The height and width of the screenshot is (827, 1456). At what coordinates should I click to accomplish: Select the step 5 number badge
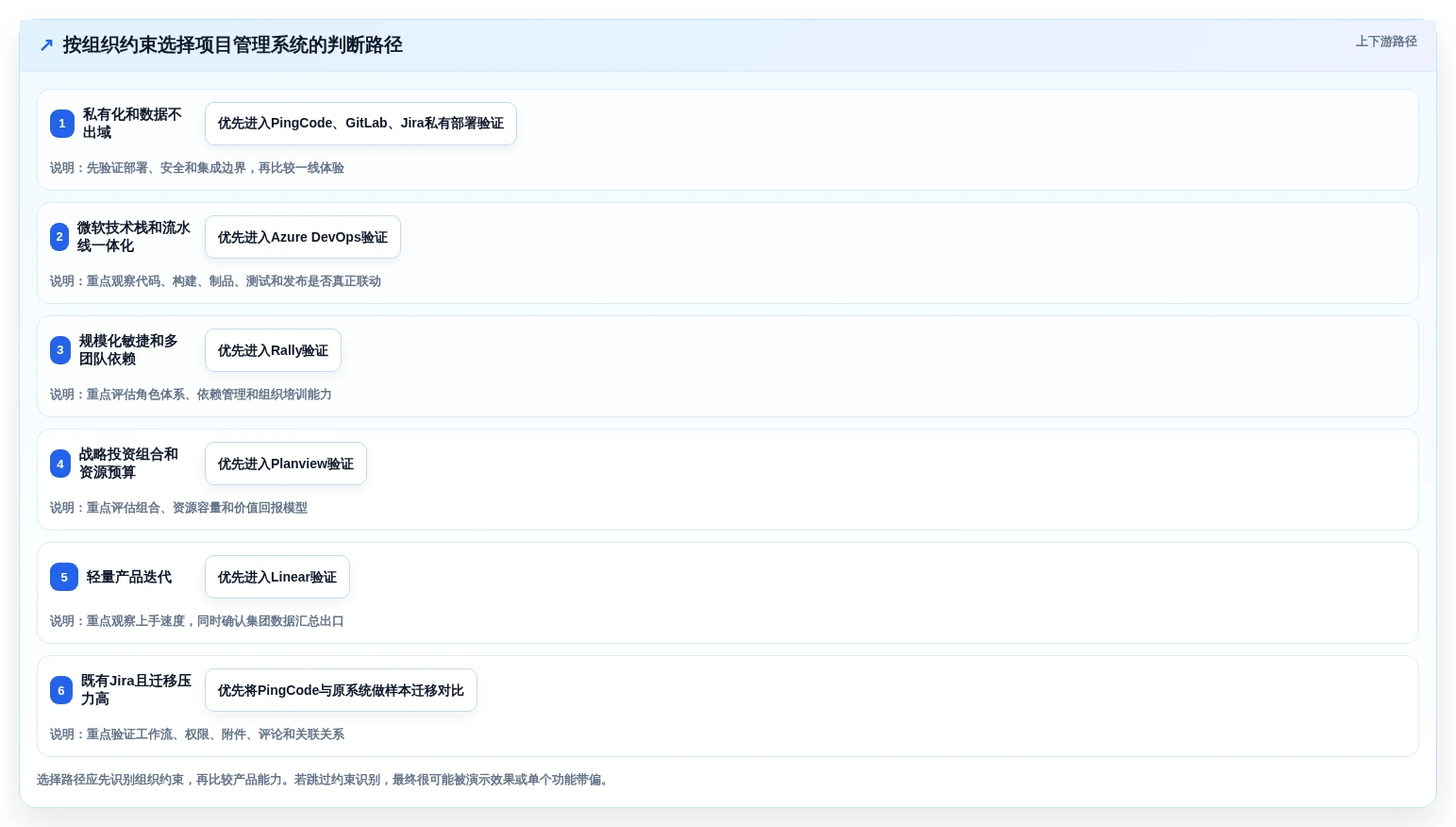coord(64,577)
